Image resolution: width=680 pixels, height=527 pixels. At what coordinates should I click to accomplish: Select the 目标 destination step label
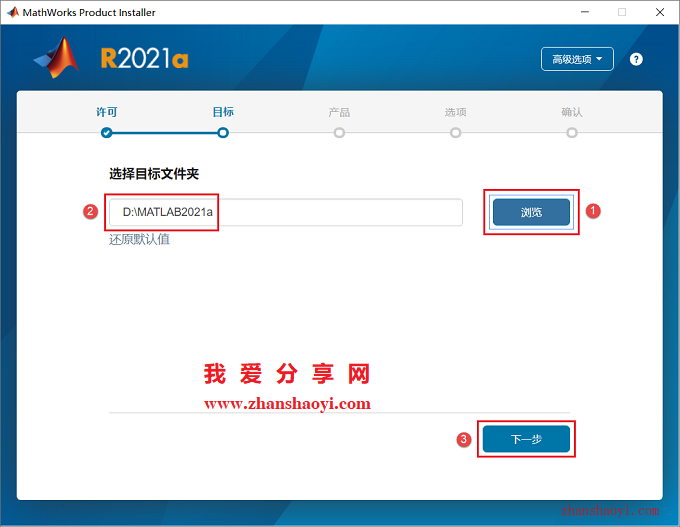pyautogui.click(x=223, y=112)
